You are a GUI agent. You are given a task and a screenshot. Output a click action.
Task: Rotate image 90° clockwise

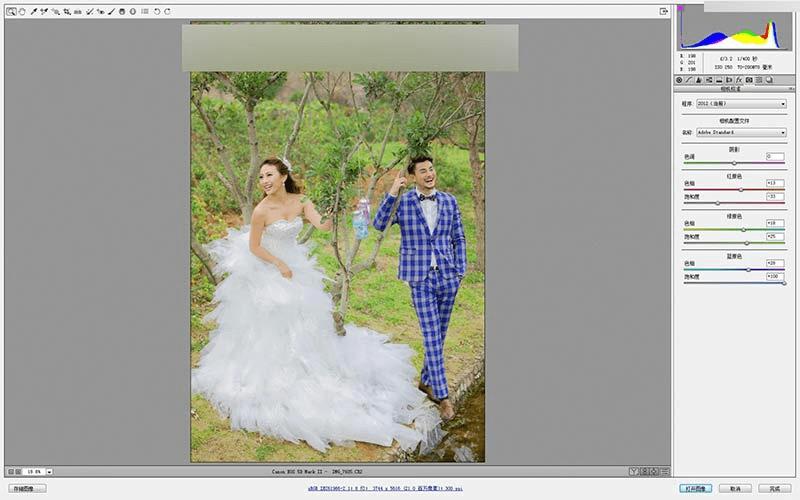[x=167, y=11]
